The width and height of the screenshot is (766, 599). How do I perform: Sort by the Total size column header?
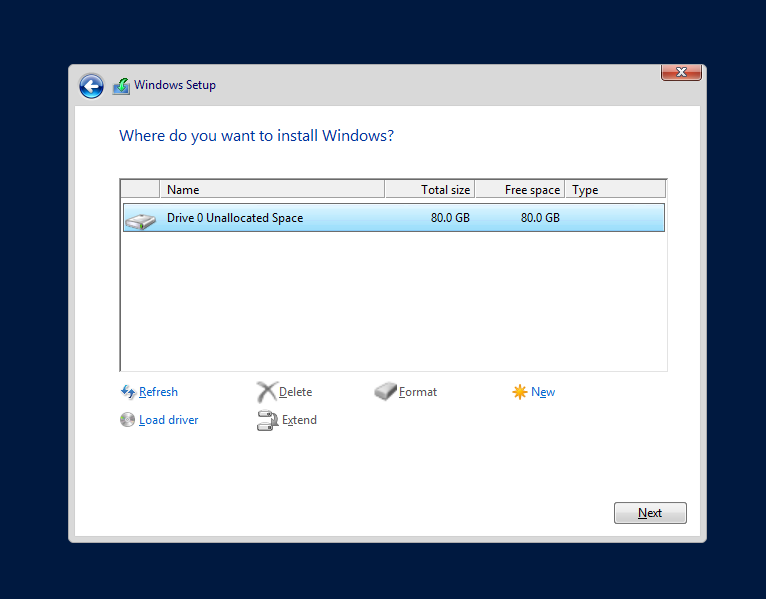(429, 190)
